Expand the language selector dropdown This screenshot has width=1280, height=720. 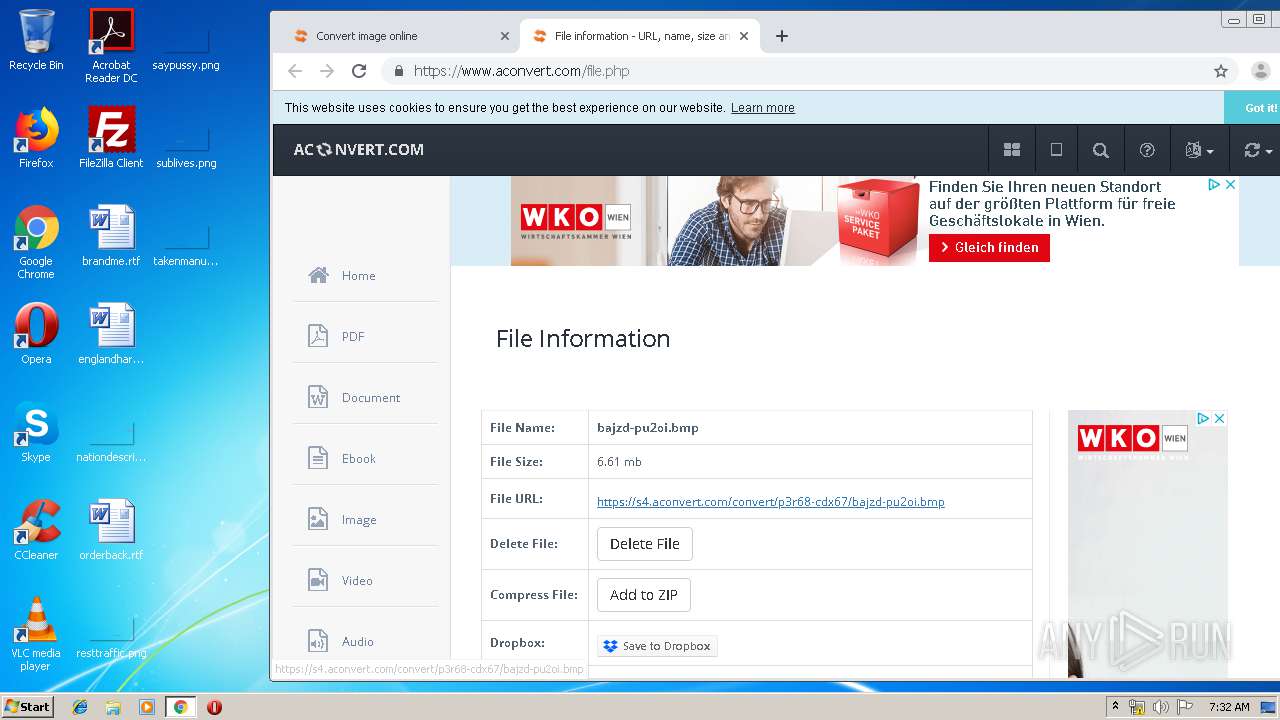[x=1198, y=150]
